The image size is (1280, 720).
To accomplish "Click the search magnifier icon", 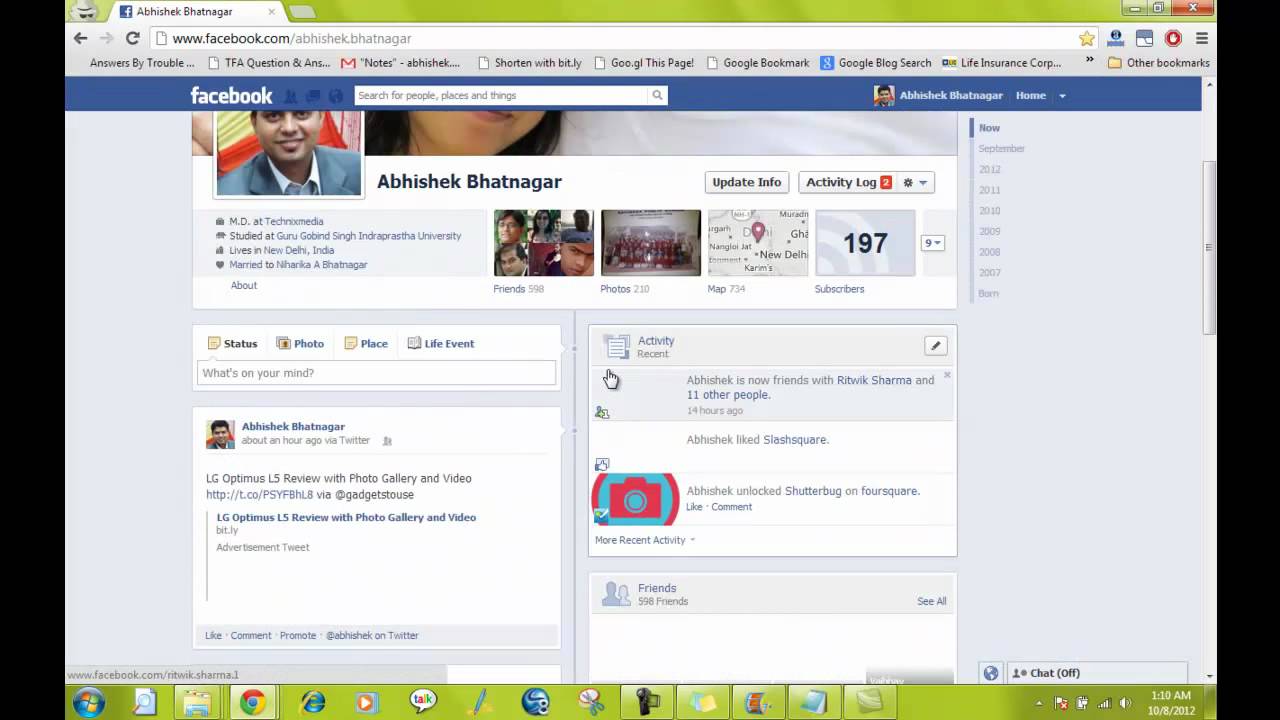I will [657, 96].
